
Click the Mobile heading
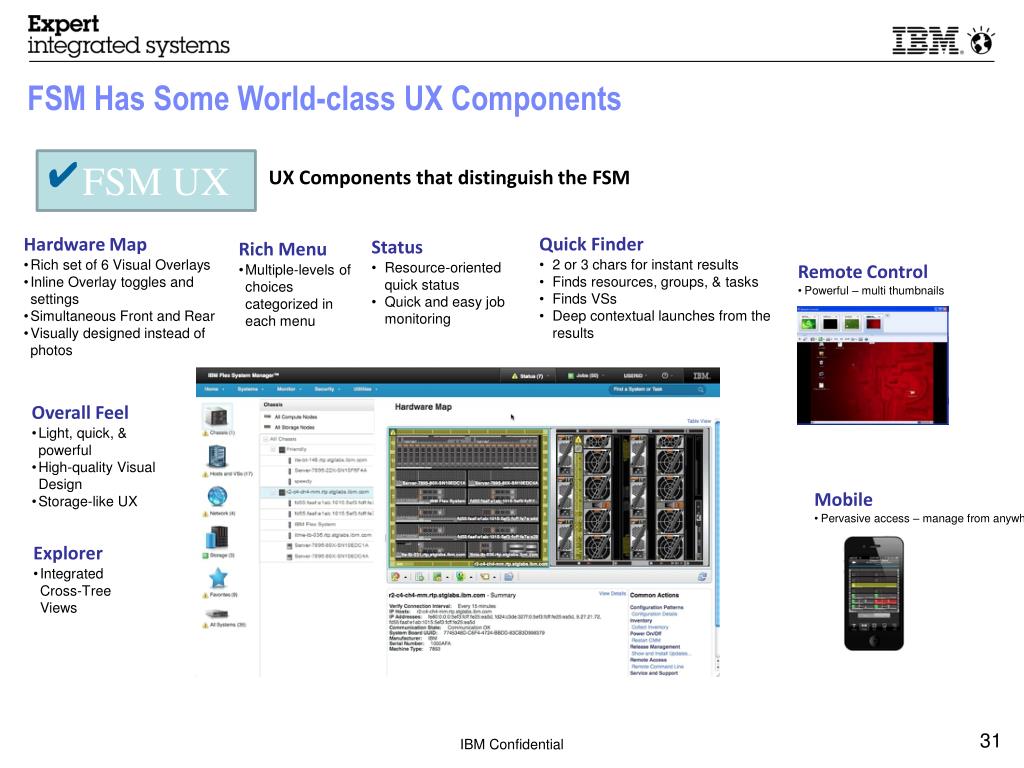pos(843,500)
